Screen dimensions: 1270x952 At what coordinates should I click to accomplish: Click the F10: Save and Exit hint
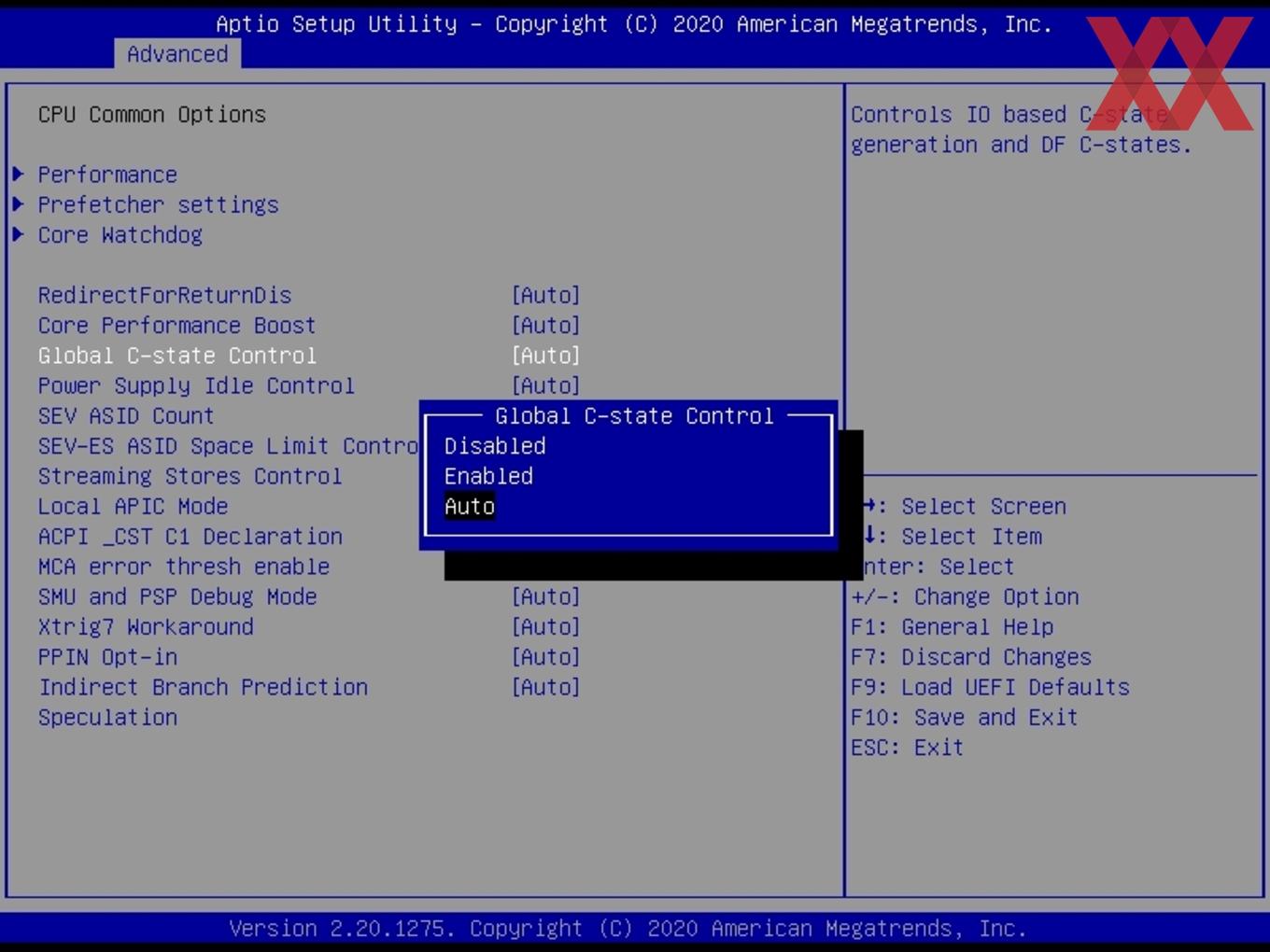tap(965, 717)
